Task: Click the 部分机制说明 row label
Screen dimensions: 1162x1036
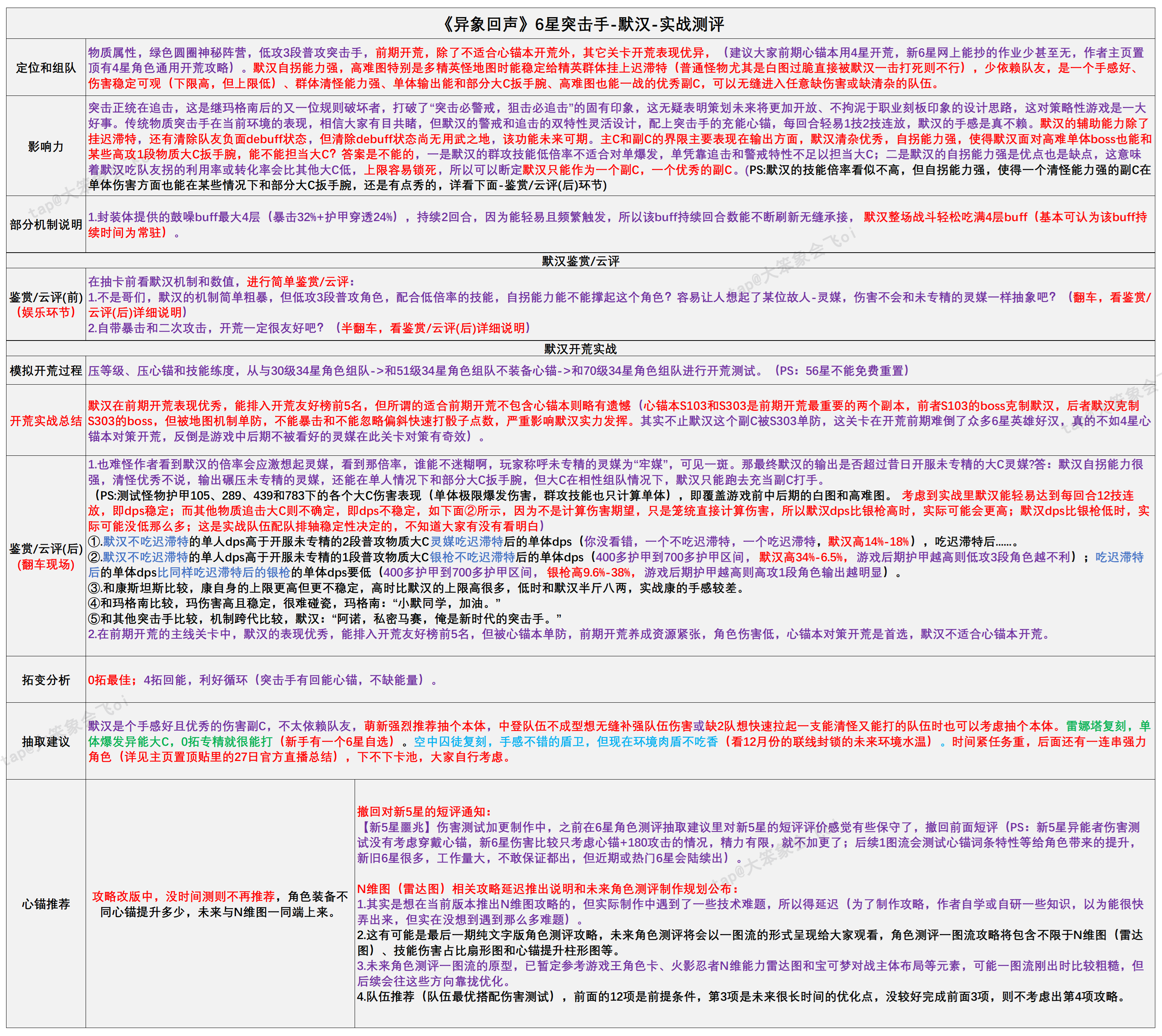Action: pos(46,224)
